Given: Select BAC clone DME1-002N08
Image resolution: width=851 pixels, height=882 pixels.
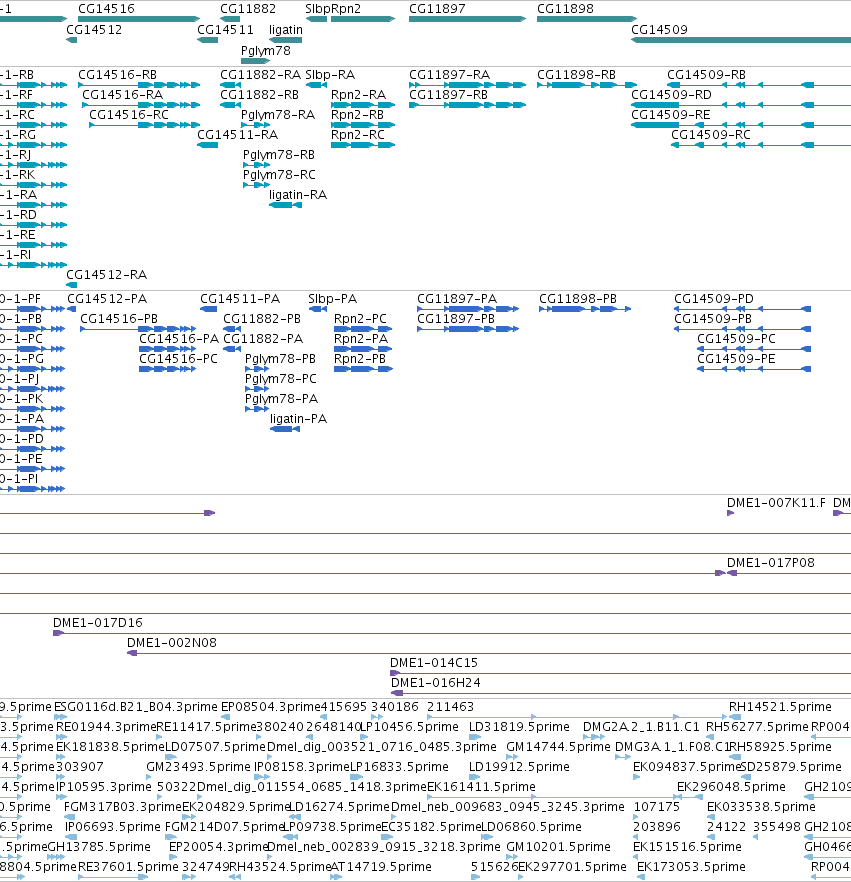Looking at the screenshot, I should [x=172, y=643].
